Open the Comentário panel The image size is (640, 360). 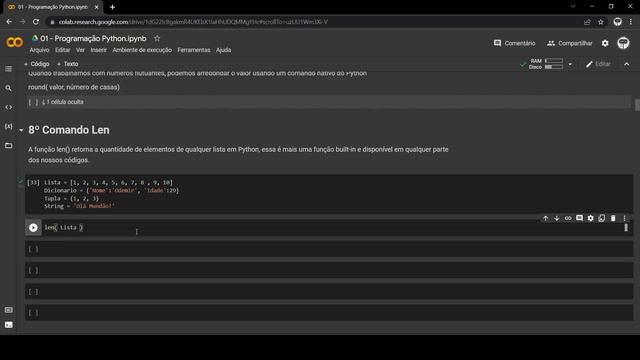[514, 43]
